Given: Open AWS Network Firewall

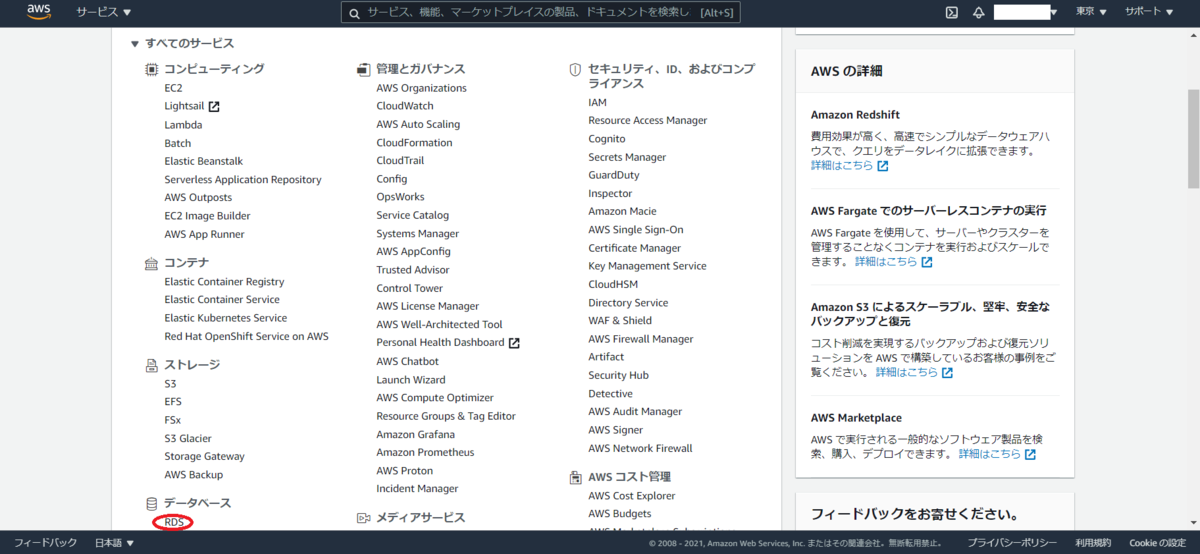Looking at the screenshot, I should [x=640, y=448].
